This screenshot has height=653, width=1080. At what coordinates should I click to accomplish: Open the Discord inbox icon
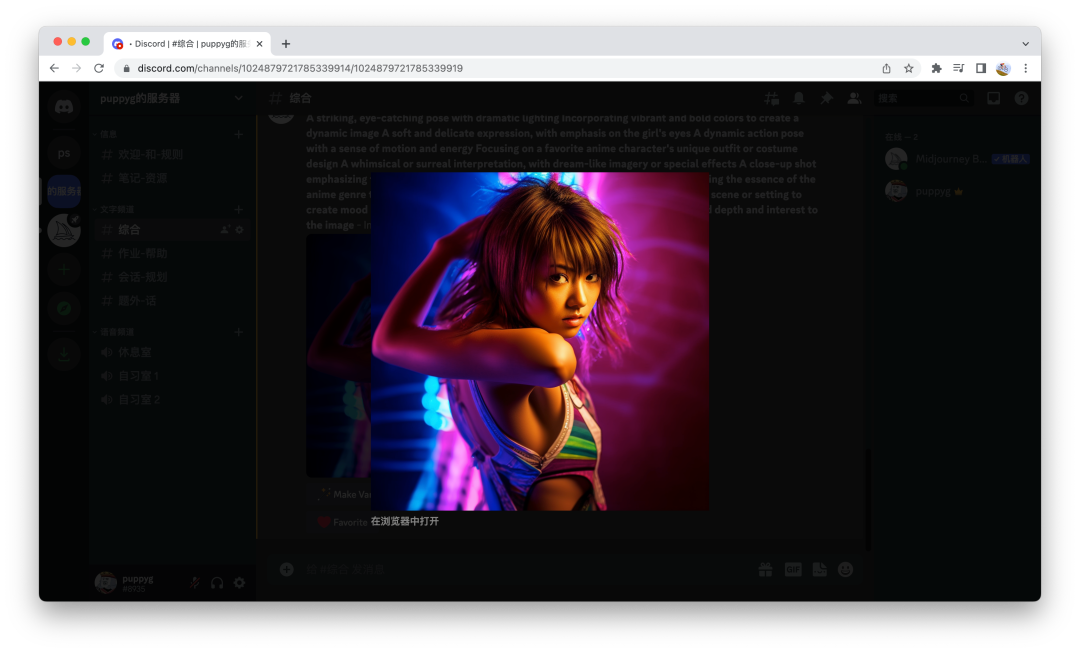(993, 98)
